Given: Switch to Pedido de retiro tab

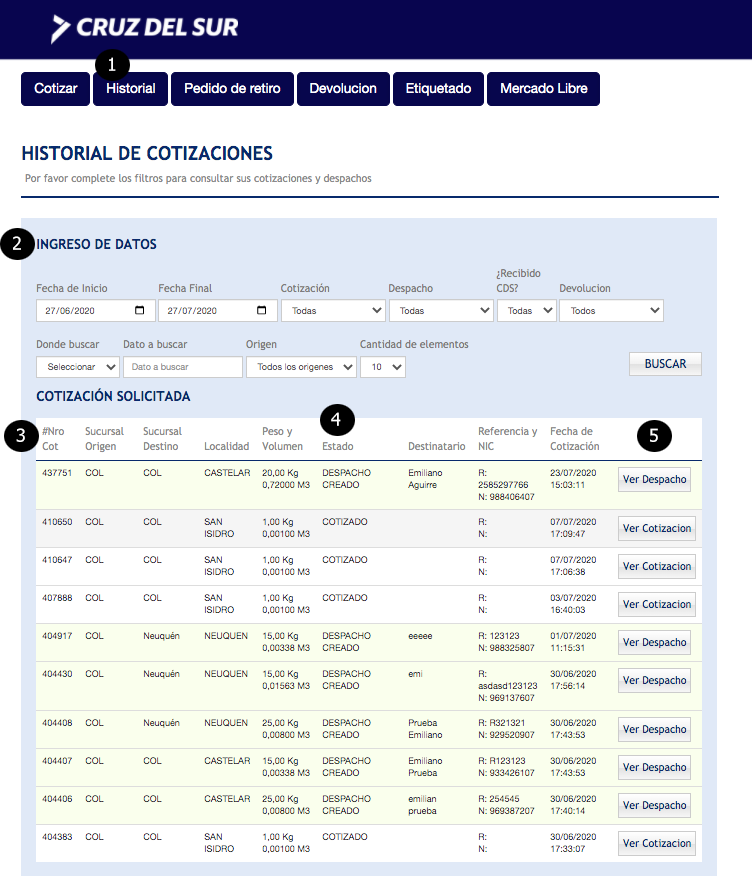Looking at the screenshot, I should 232,89.
